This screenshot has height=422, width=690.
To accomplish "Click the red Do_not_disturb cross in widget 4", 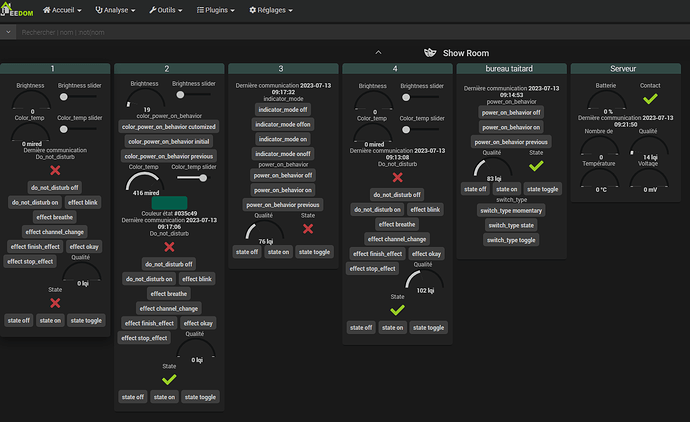I will (x=397, y=177).
